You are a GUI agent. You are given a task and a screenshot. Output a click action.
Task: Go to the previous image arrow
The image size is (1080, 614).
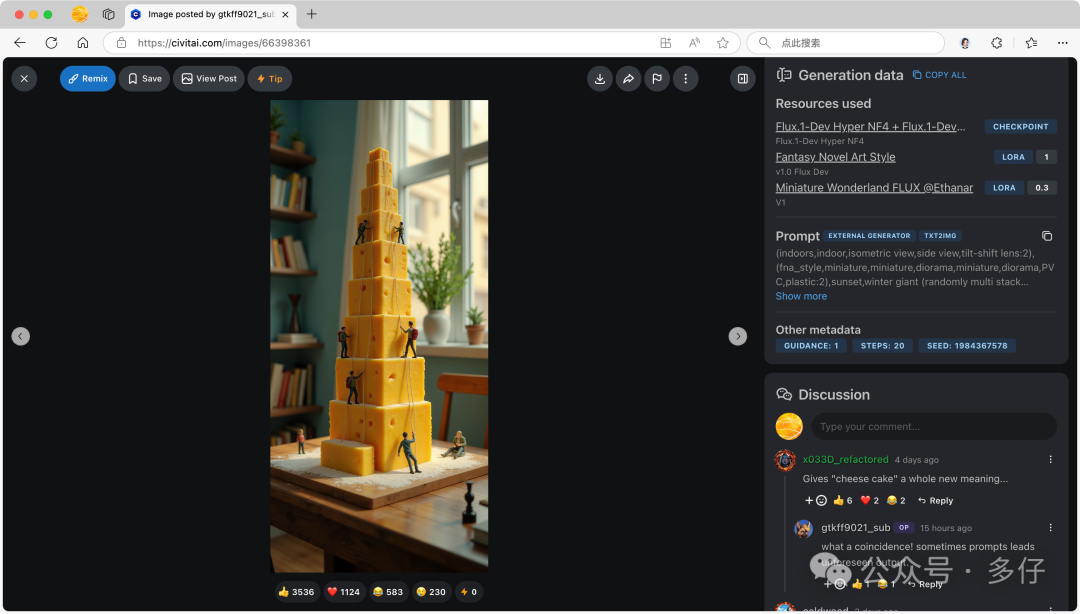[x=21, y=336]
